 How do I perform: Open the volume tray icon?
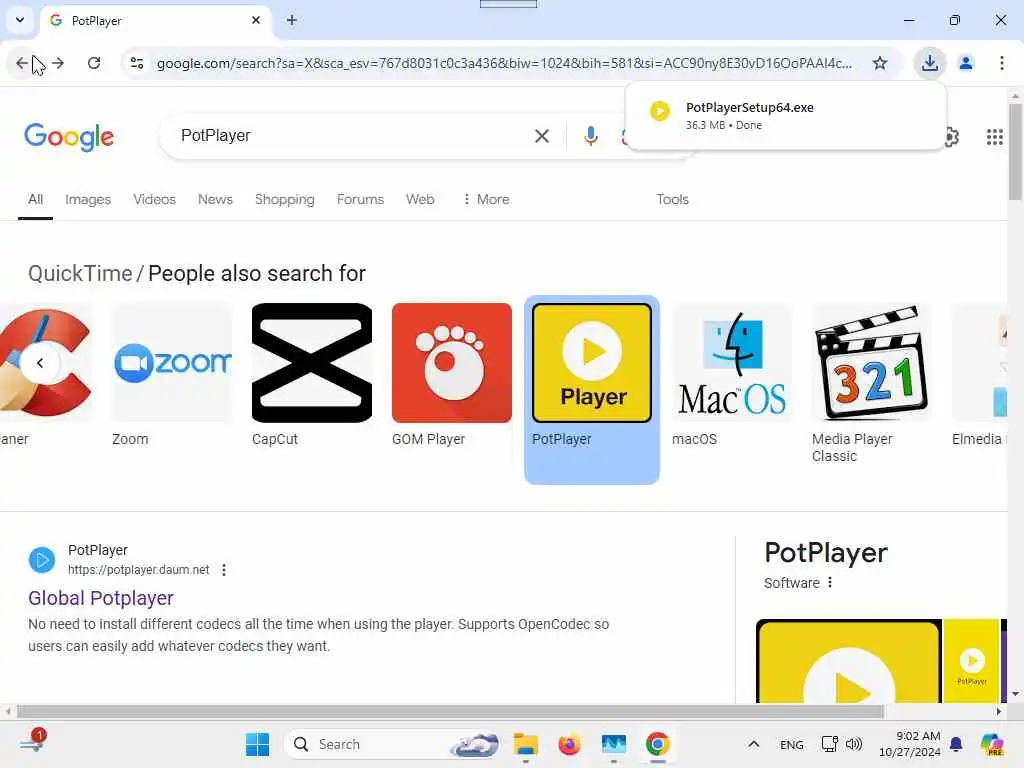tap(854, 744)
